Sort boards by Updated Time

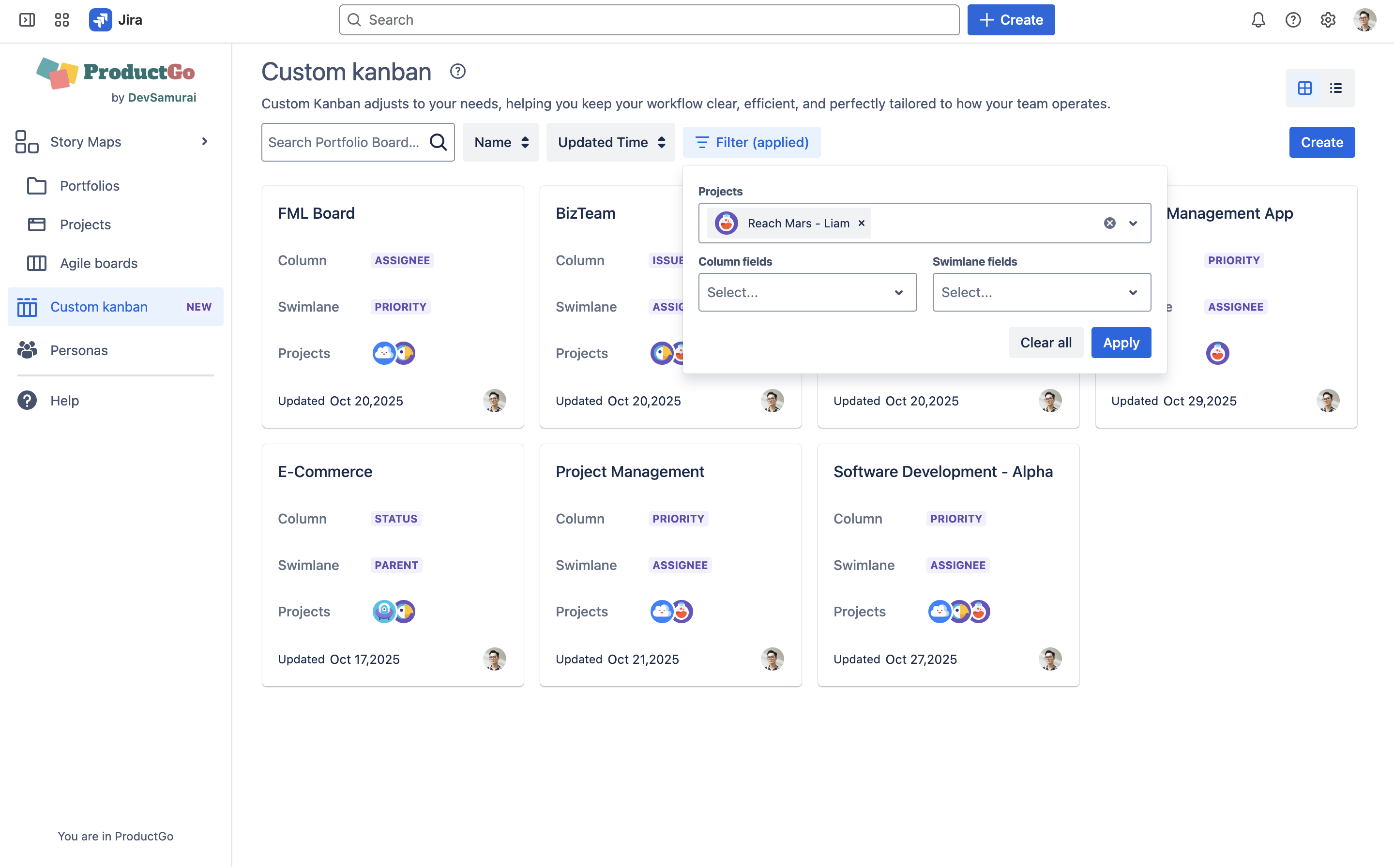coord(610,142)
